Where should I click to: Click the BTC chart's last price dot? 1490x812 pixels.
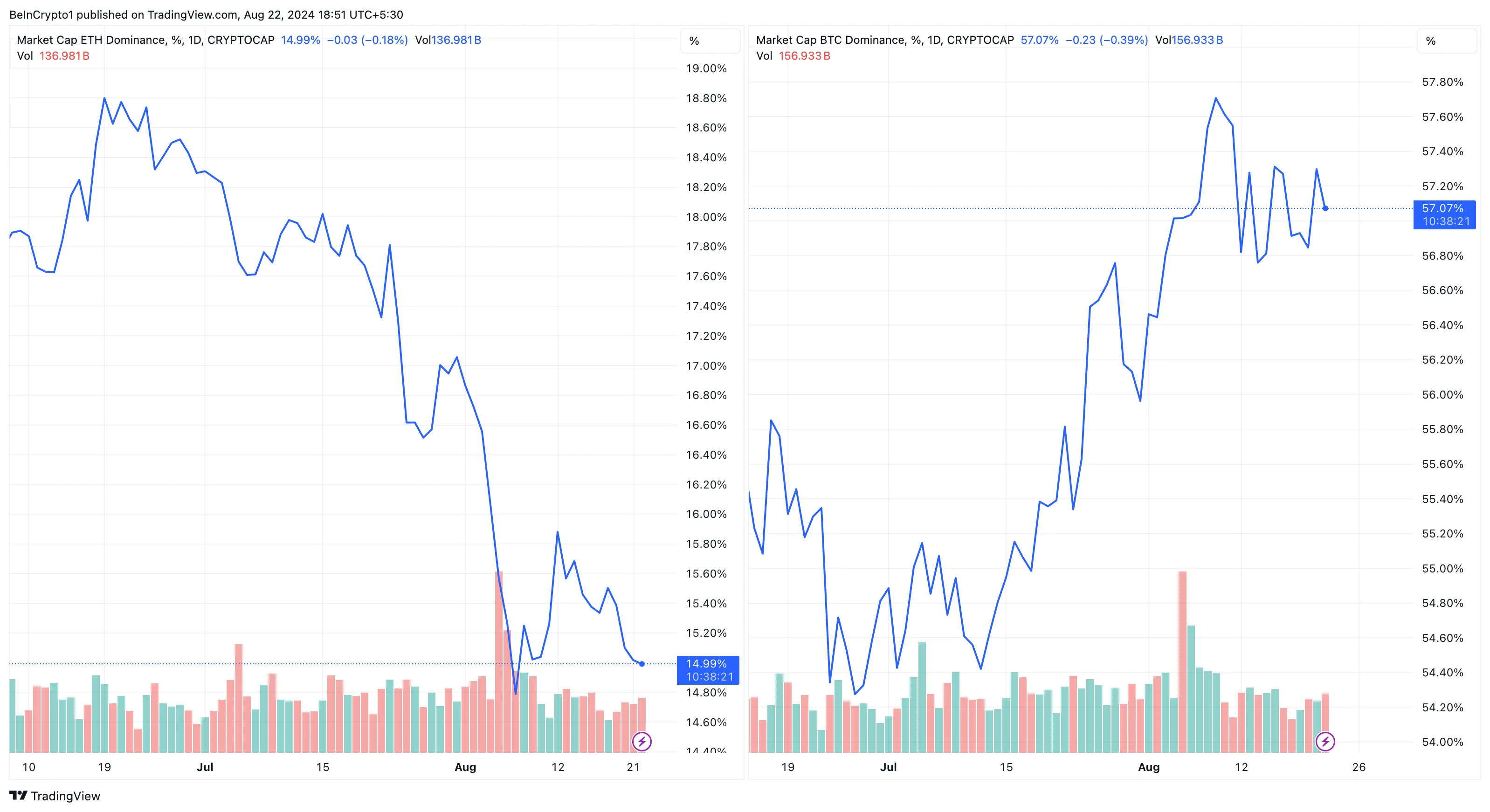1325,208
